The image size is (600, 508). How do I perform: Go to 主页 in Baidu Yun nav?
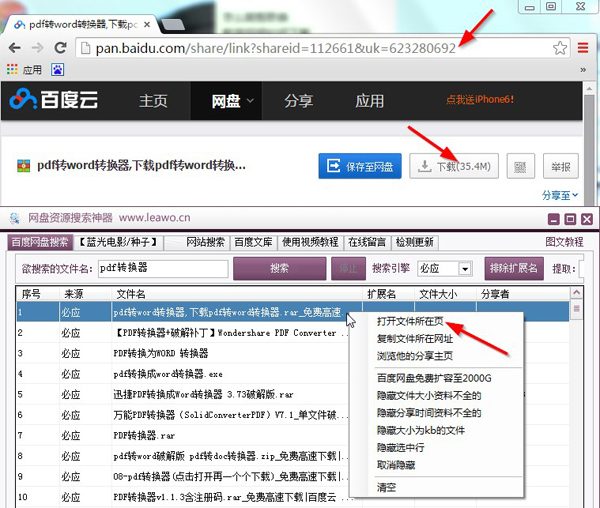pos(153,101)
